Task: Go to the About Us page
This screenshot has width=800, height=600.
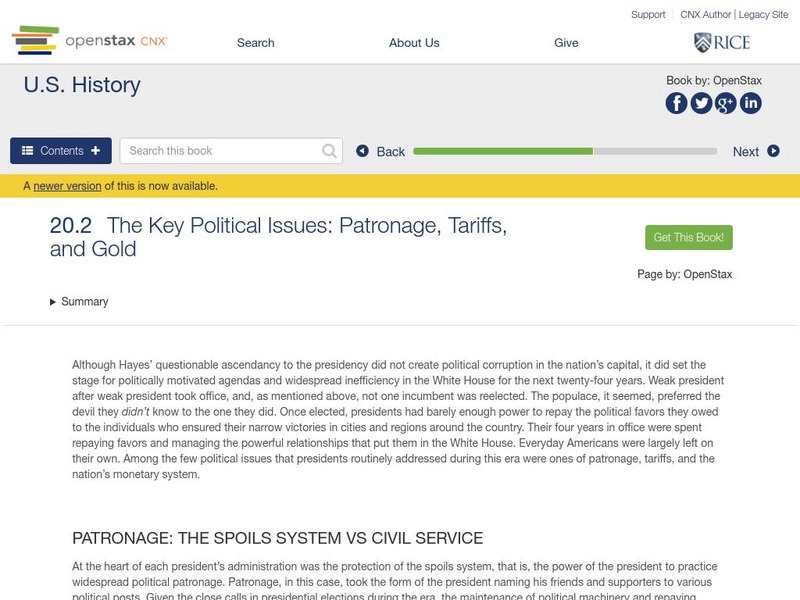Action: 414,43
